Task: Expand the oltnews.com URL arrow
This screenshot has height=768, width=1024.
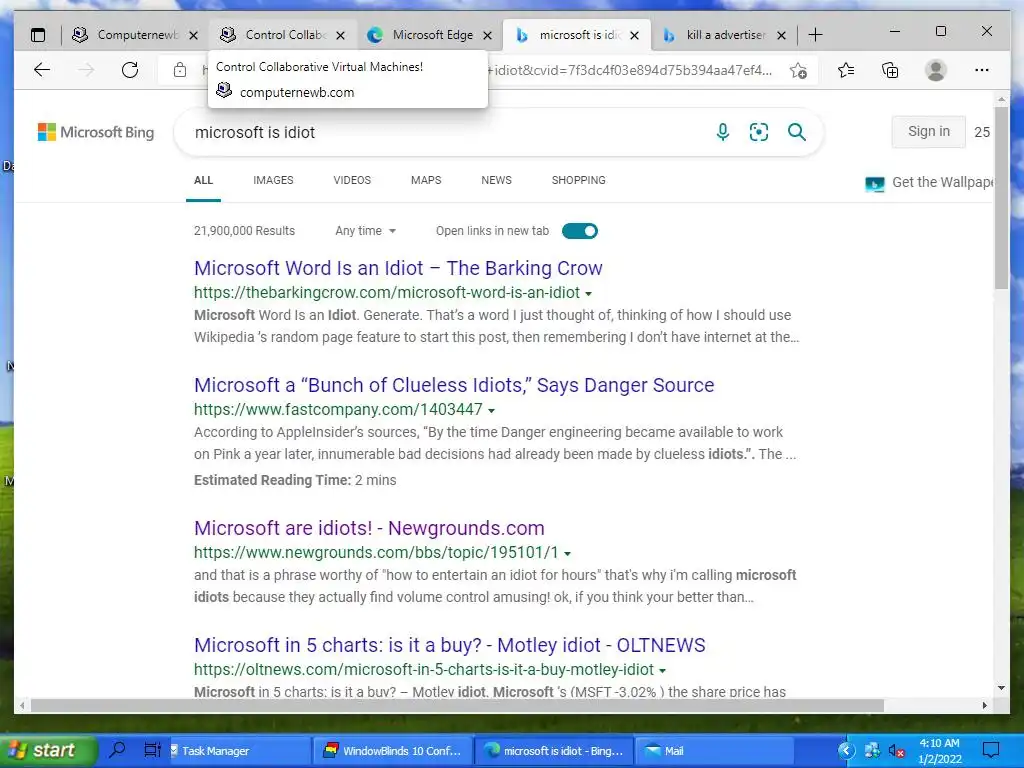Action: (662, 671)
